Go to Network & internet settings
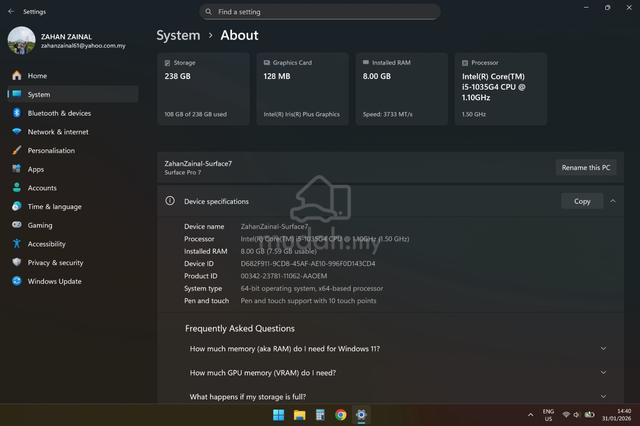Screen dimensions: 640x426 [73, 132]
